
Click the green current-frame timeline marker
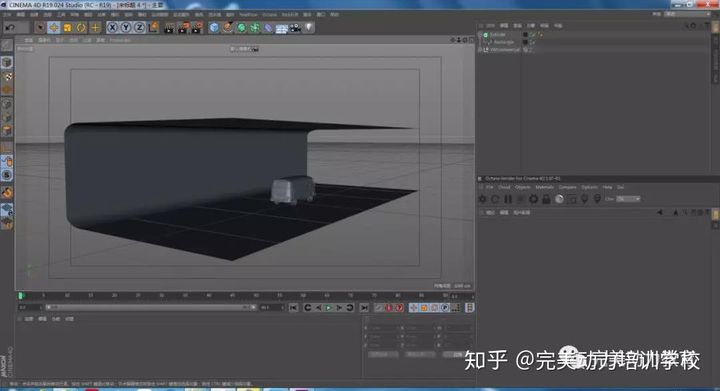20,296
